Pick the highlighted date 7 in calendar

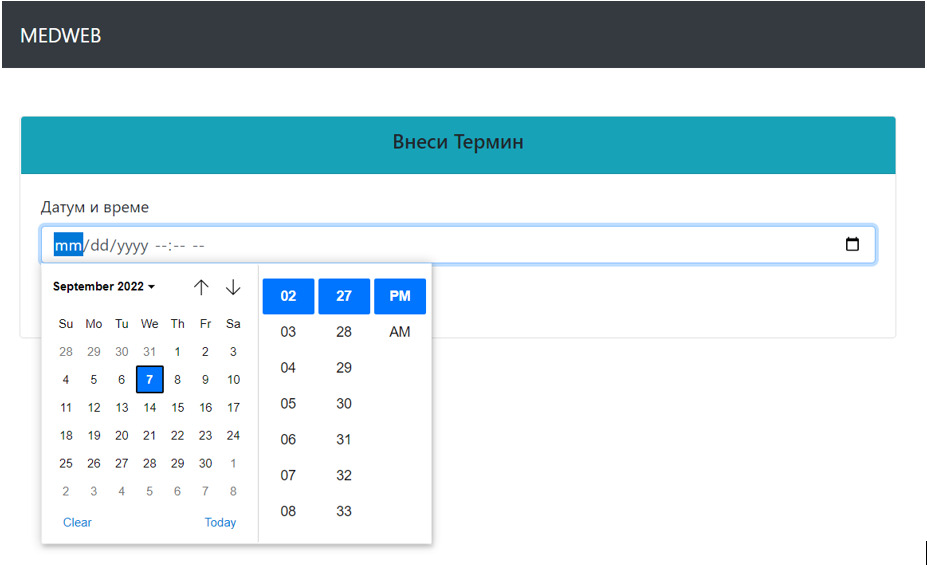(149, 380)
